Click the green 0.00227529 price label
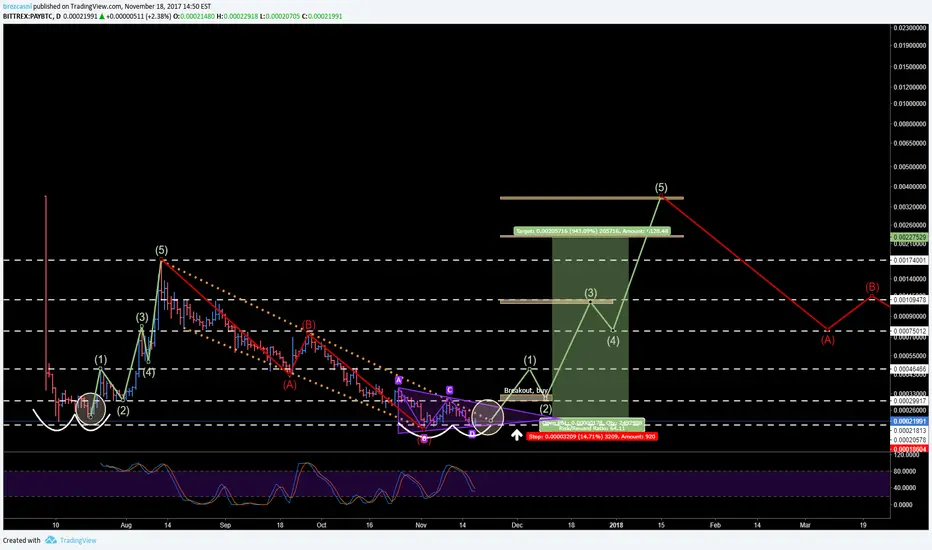 coord(910,237)
